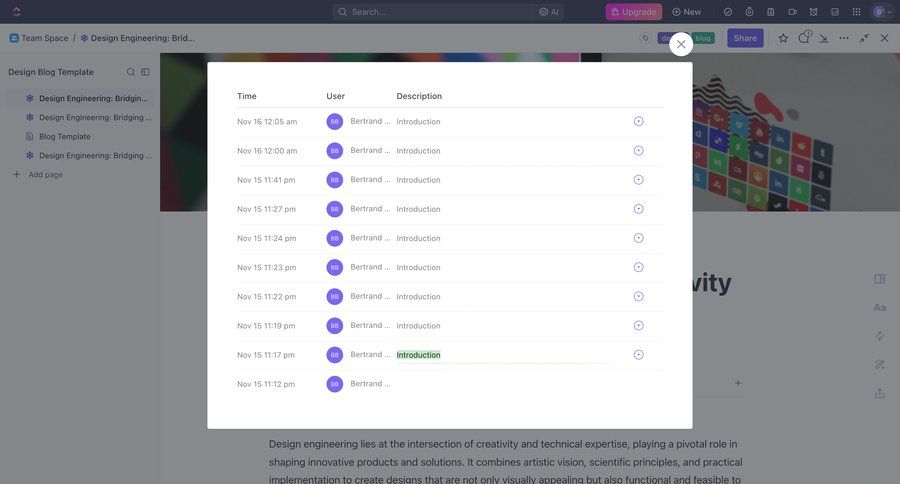Click the User column header
Screen dimensions: 900x484
tap(335, 96)
